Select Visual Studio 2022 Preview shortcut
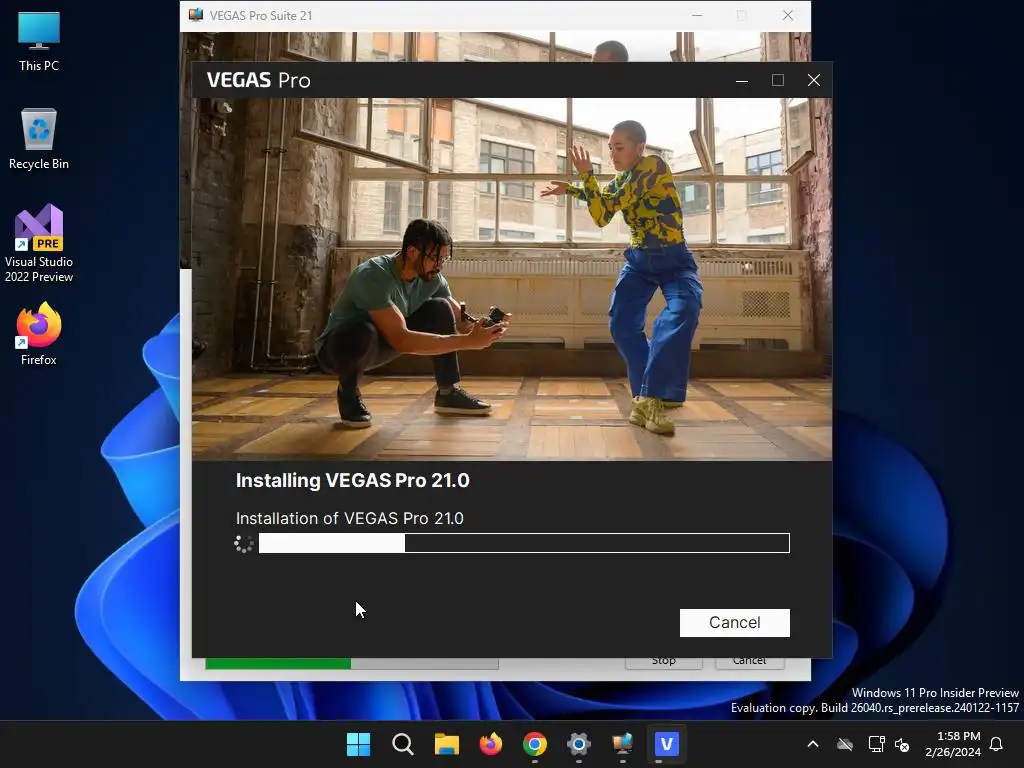Viewport: 1024px width, 768px height. point(39,243)
